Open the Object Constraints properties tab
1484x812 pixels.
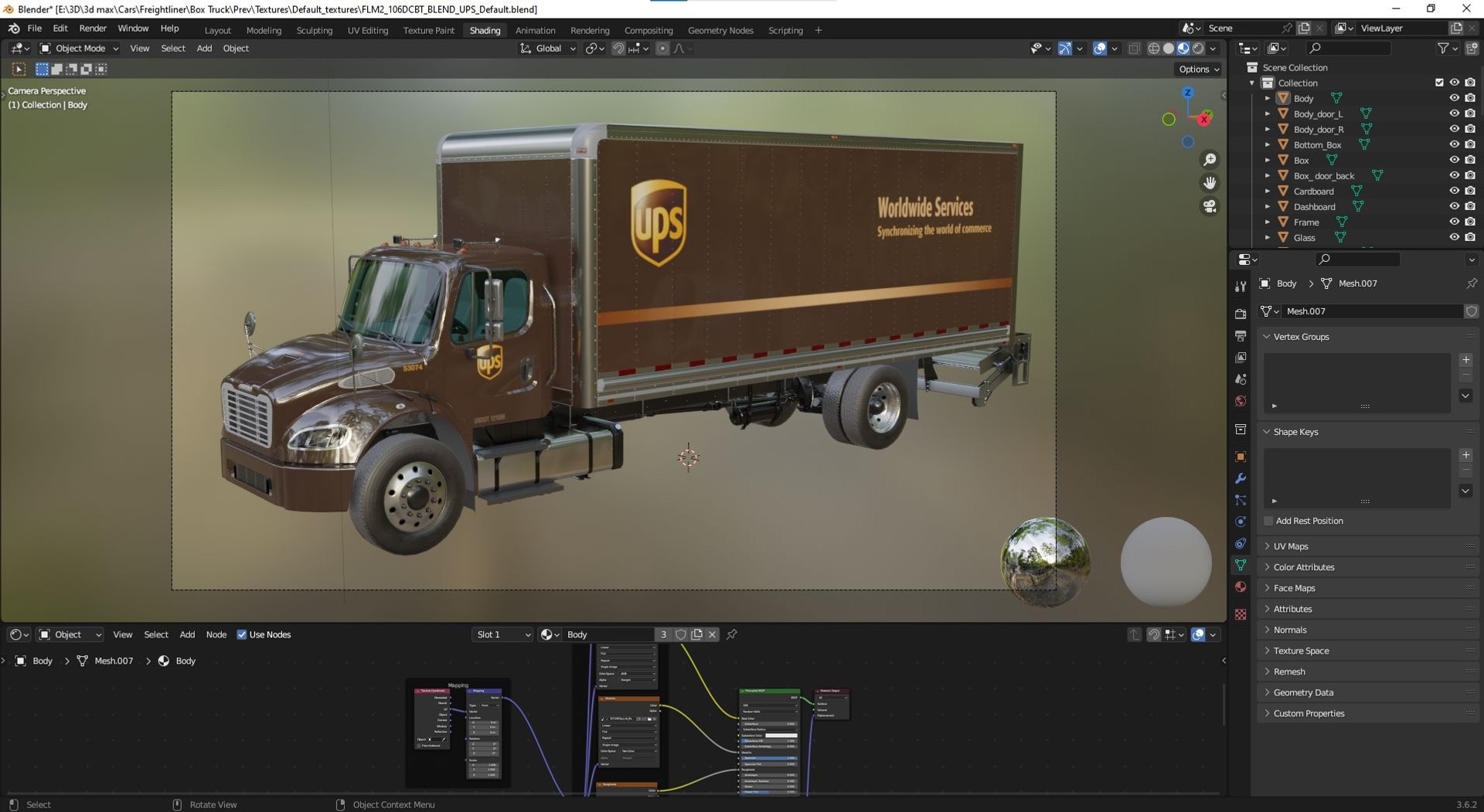[x=1241, y=543]
